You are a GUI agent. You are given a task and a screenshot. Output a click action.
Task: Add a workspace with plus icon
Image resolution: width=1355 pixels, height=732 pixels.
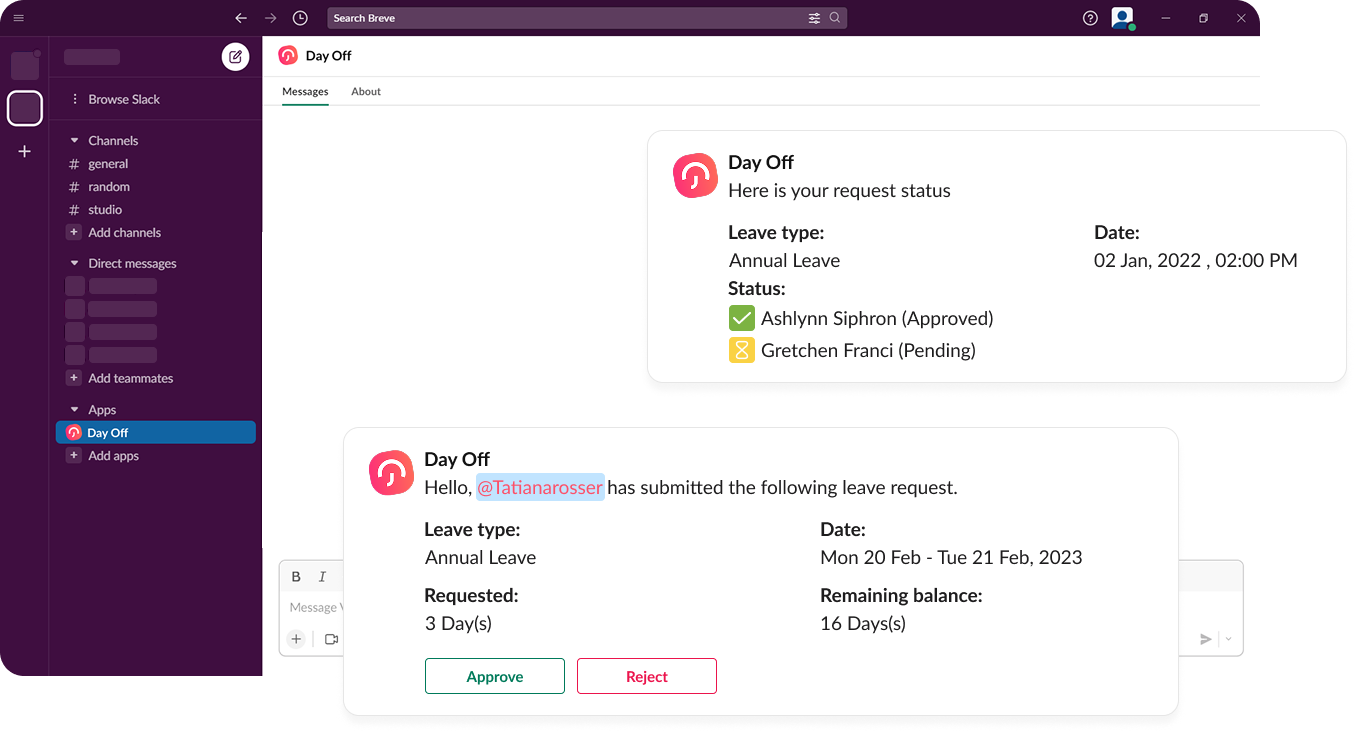25,151
